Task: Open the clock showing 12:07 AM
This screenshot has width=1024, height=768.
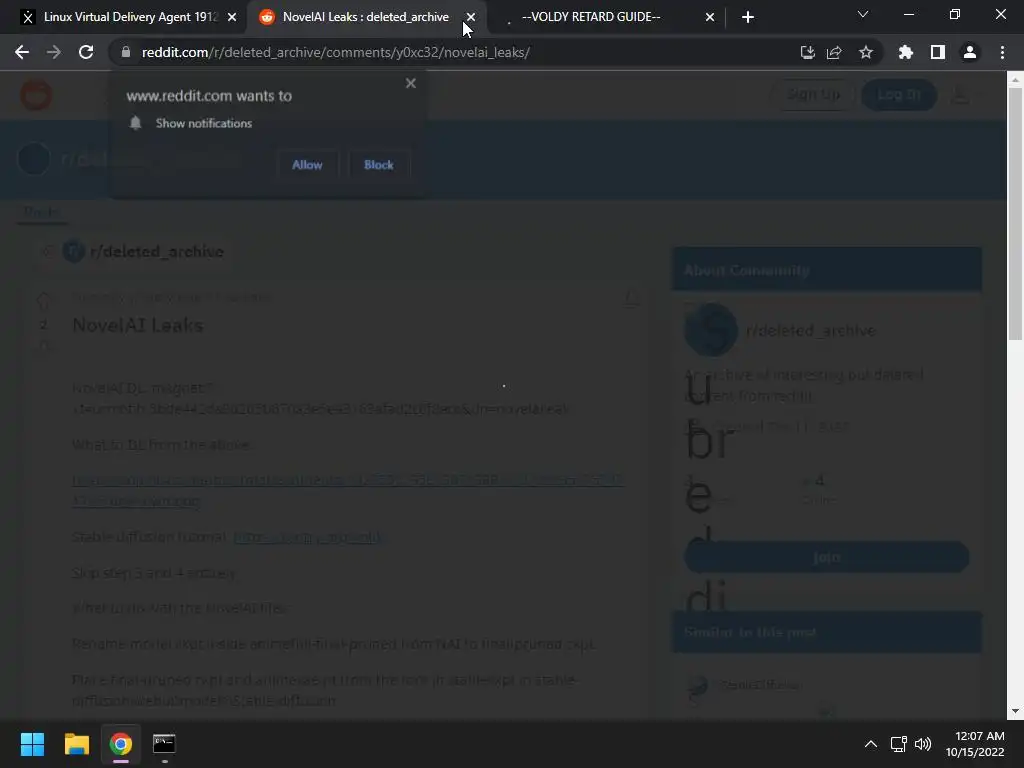Action: (975, 744)
